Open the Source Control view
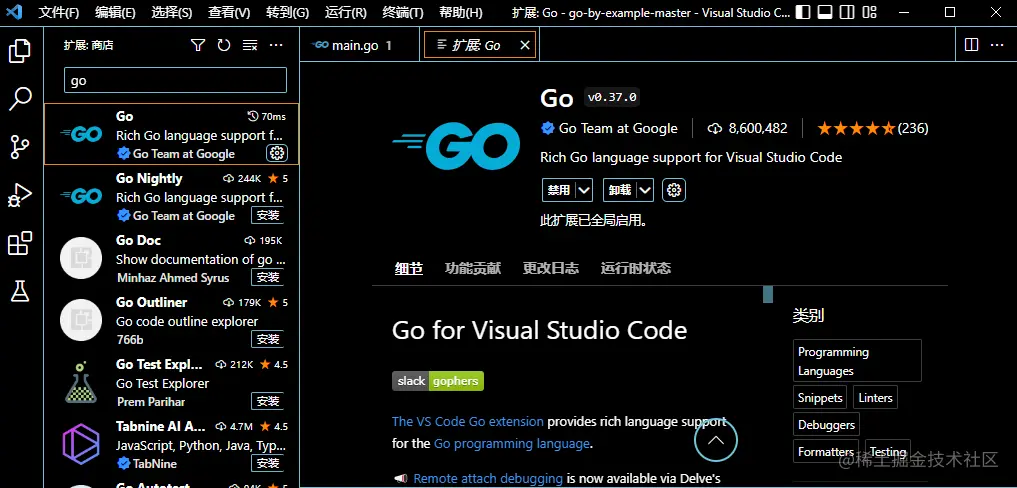Image resolution: width=1017 pixels, height=488 pixels. click(x=20, y=147)
